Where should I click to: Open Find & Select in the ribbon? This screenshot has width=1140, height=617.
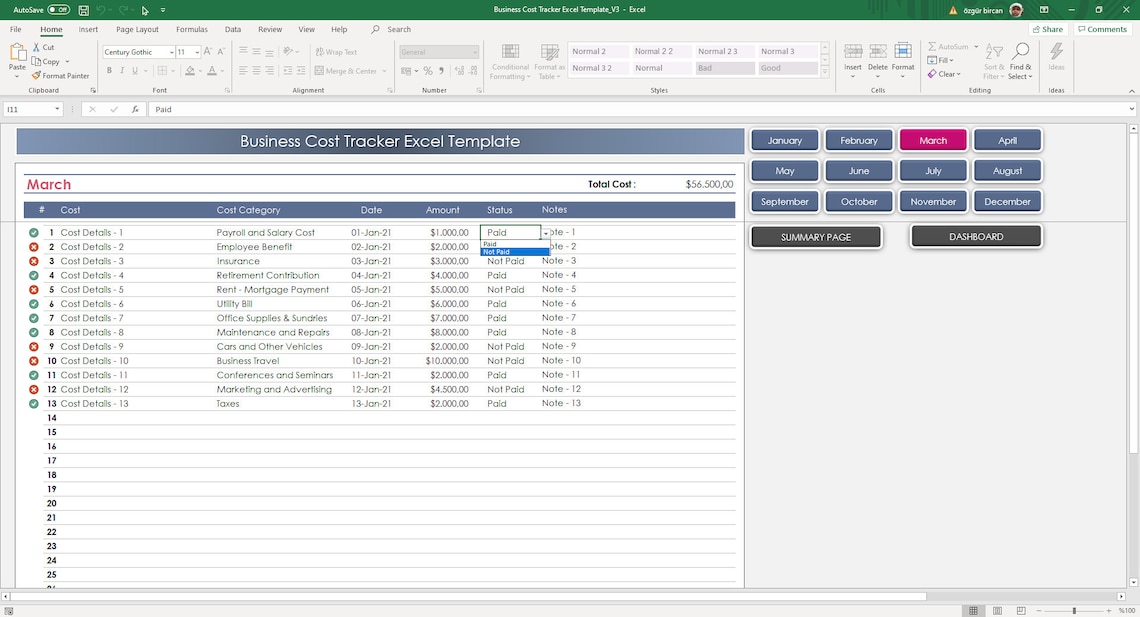click(x=1020, y=58)
